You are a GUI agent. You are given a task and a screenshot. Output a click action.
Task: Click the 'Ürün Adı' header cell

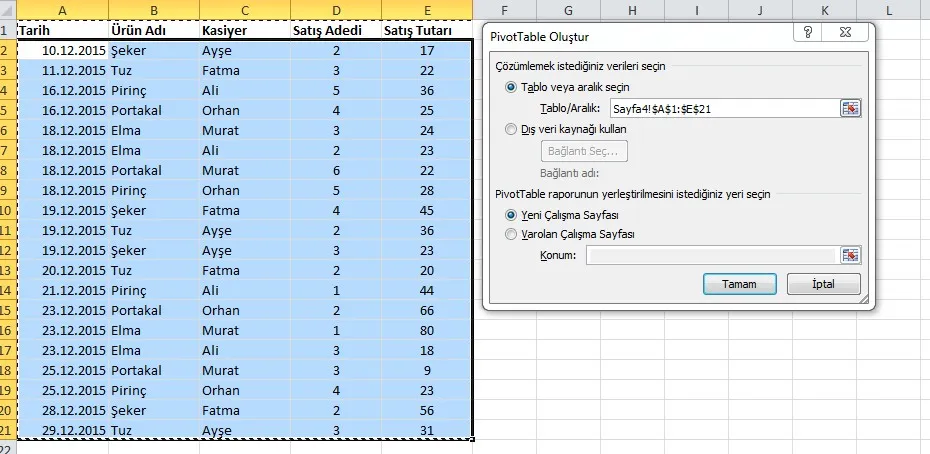pyautogui.click(x=152, y=30)
